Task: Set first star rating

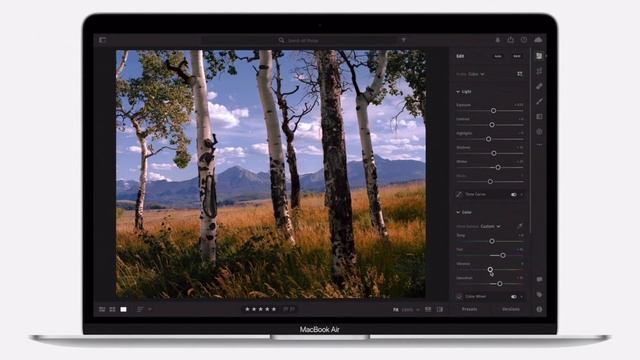Action: point(247,309)
